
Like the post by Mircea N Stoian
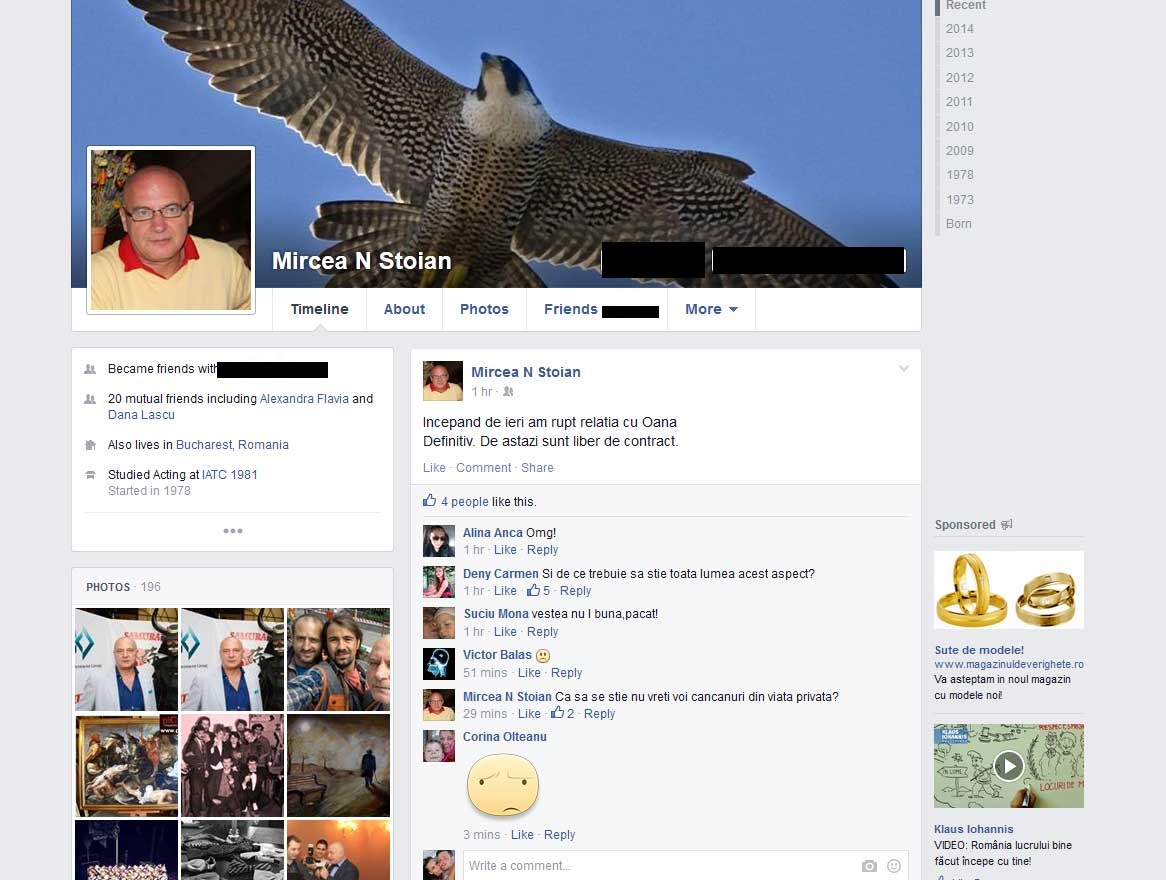point(434,468)
